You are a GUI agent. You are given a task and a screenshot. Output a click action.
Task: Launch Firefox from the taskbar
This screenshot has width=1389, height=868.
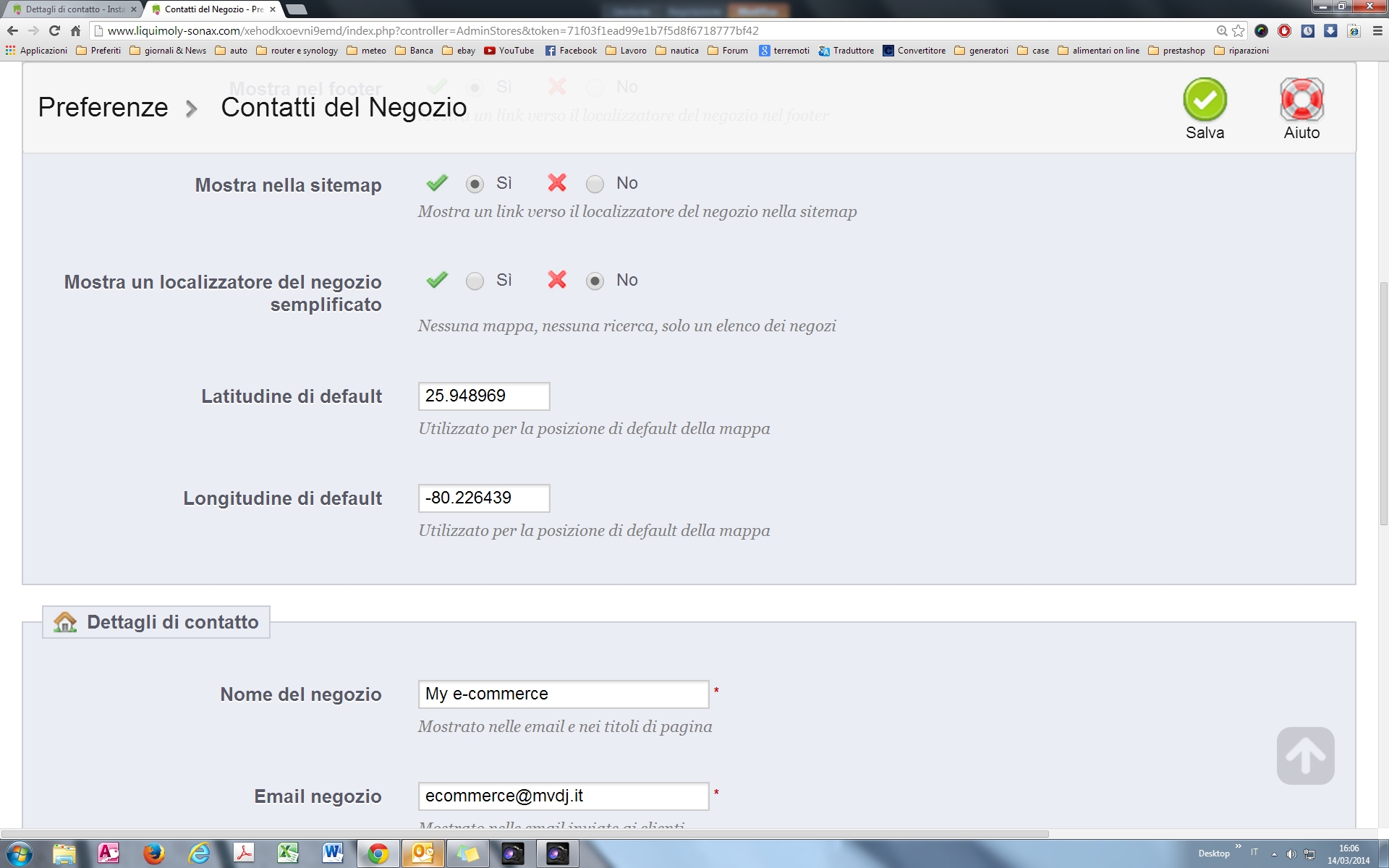(153, 854)
